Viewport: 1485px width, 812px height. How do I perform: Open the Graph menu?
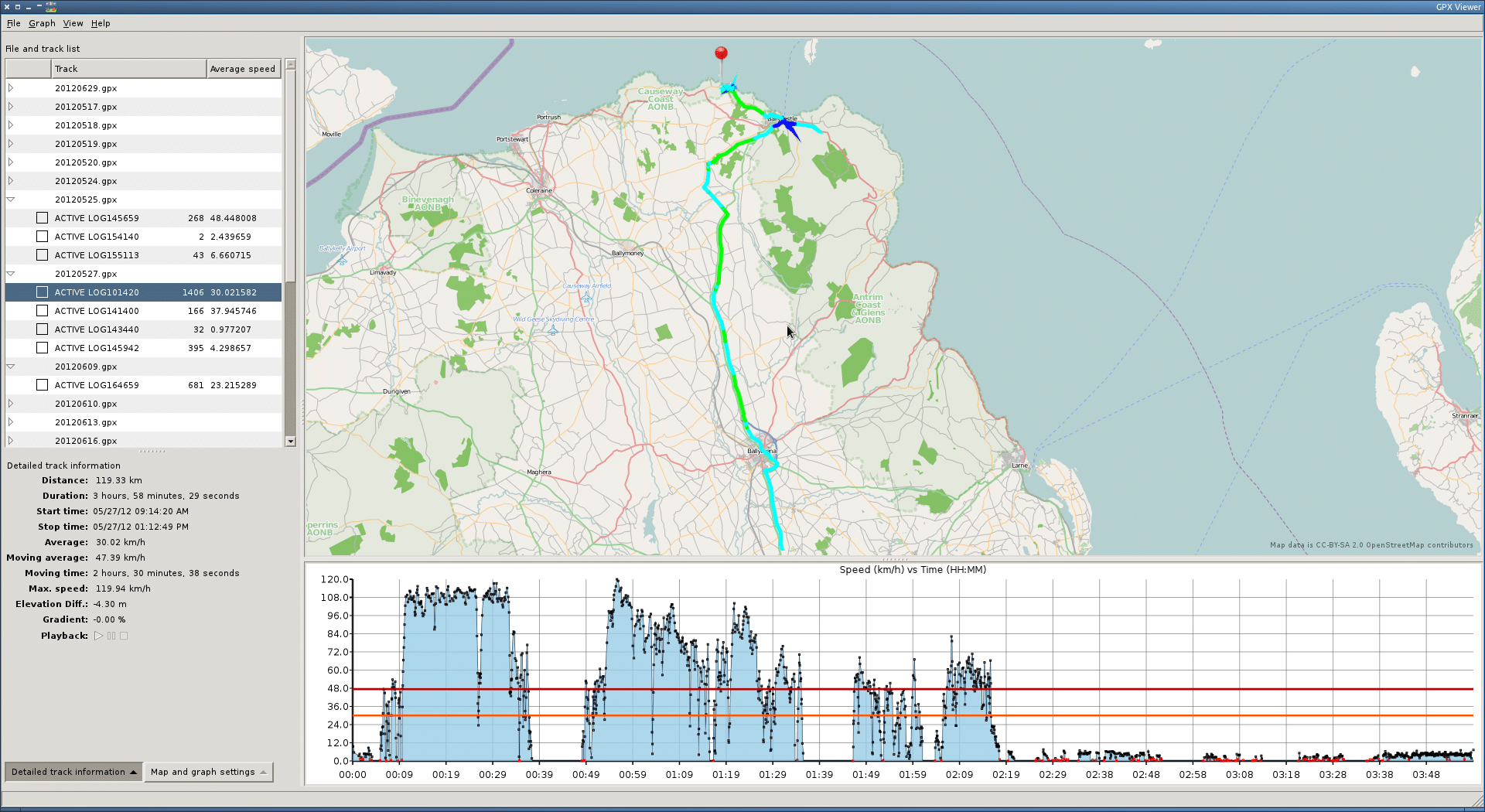point(42,23)
